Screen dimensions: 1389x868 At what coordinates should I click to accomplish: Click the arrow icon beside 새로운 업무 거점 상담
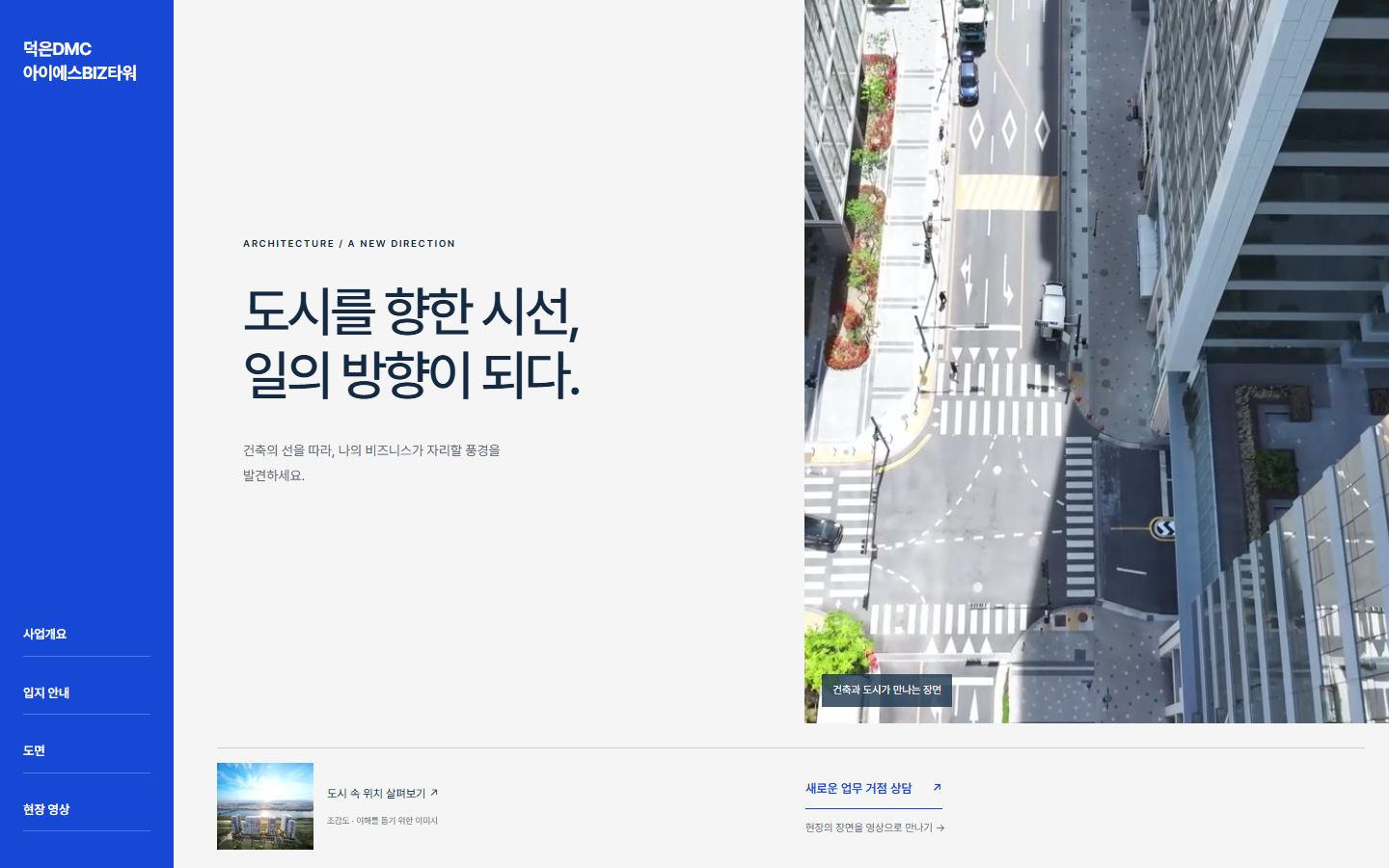(x=937, y=788)
